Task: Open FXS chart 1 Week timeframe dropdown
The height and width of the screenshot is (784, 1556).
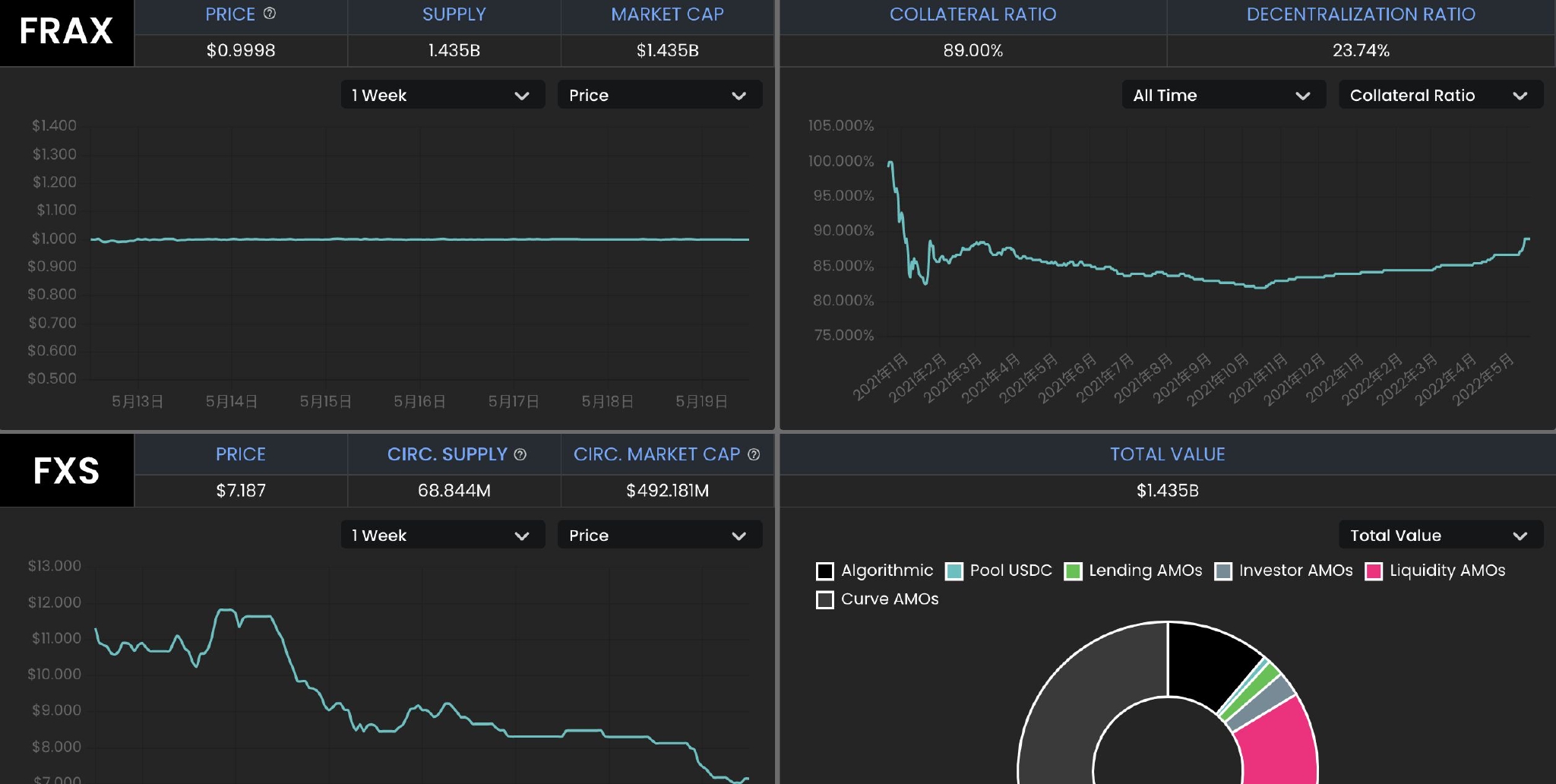Action: pyautogui.click(x=442, y=536)
